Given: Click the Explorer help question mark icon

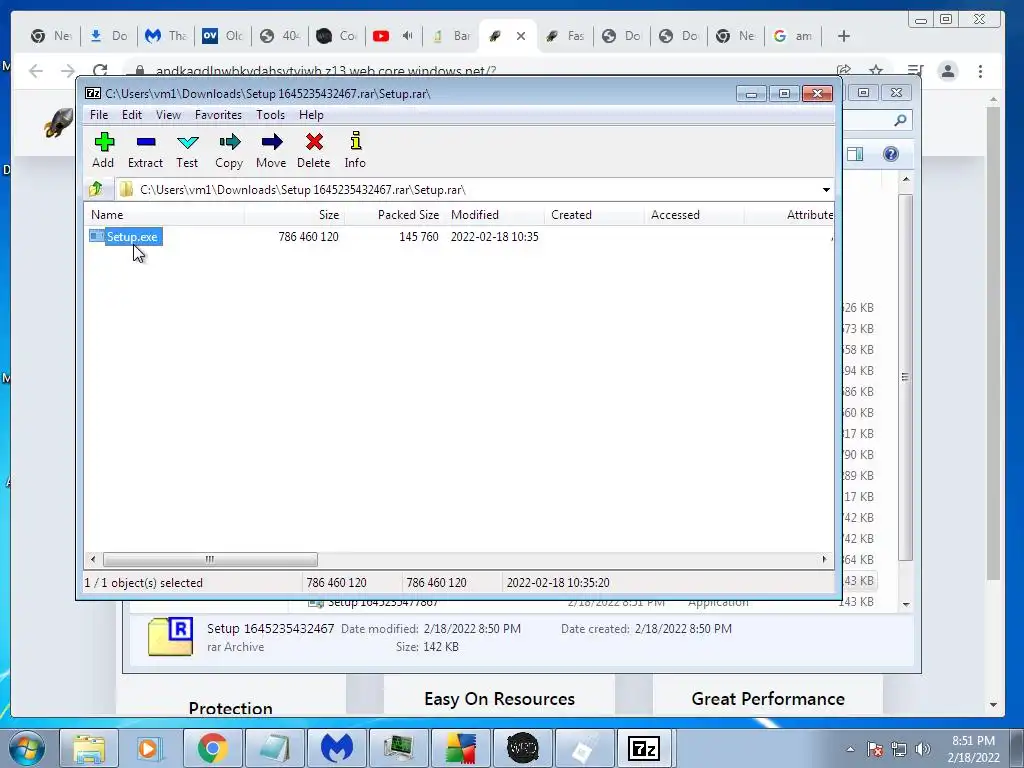Looking at the screenshot, I should pos(891,154).
